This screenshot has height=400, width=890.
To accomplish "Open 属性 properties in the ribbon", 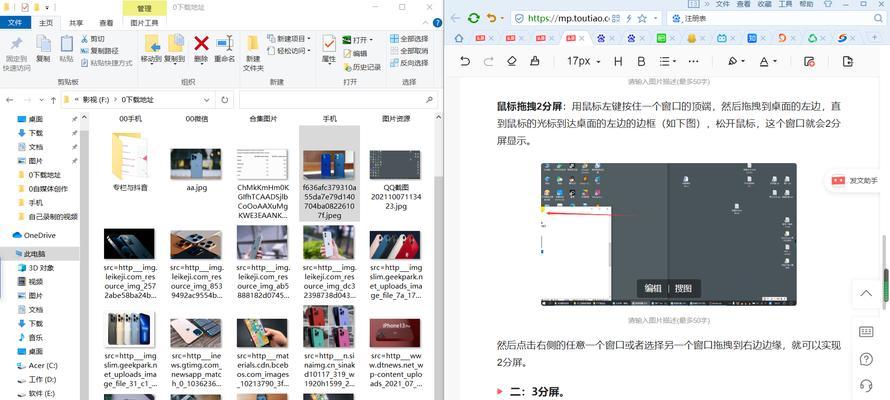I will point(329,48).
